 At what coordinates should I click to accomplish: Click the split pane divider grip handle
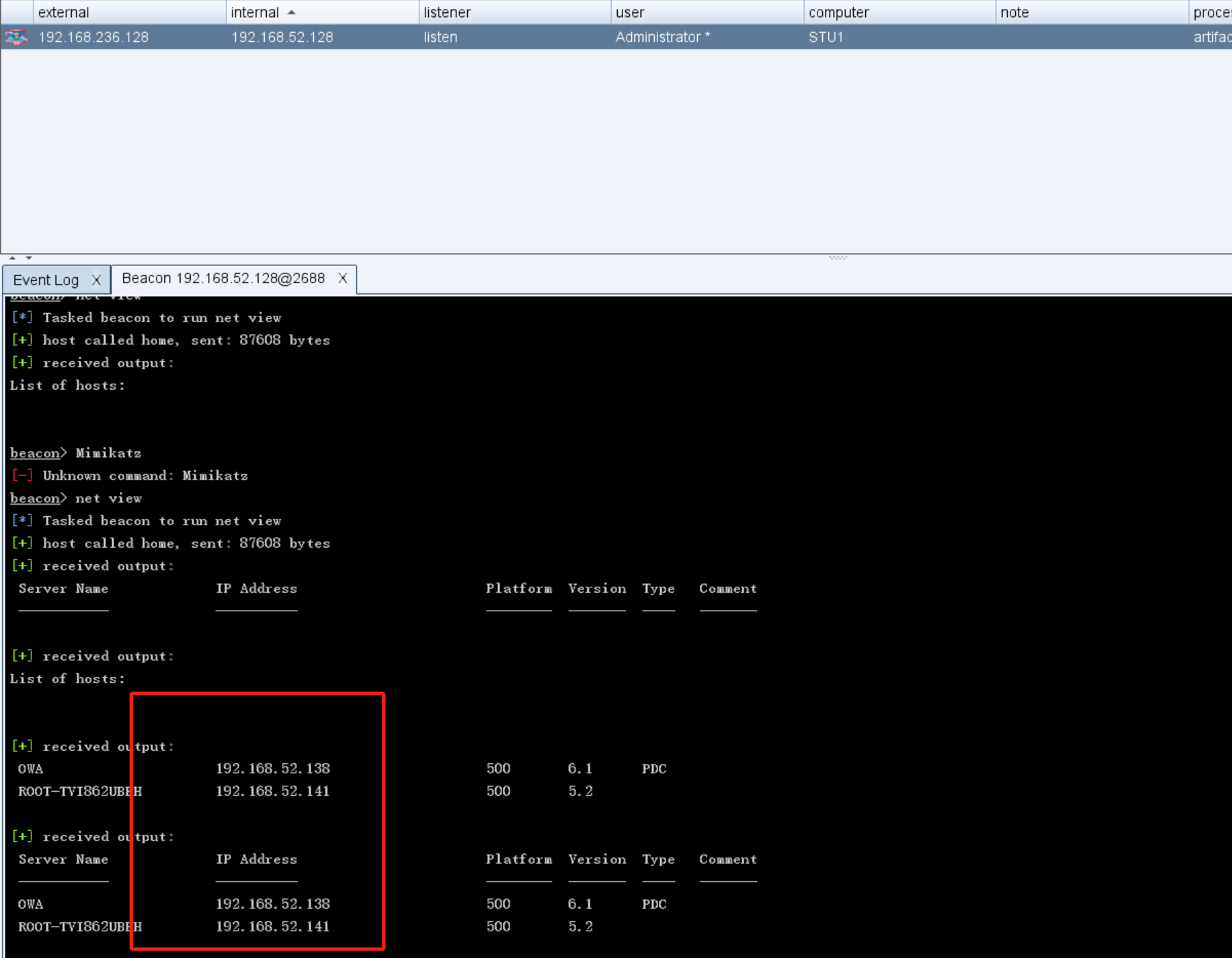[x=838, y=258]
